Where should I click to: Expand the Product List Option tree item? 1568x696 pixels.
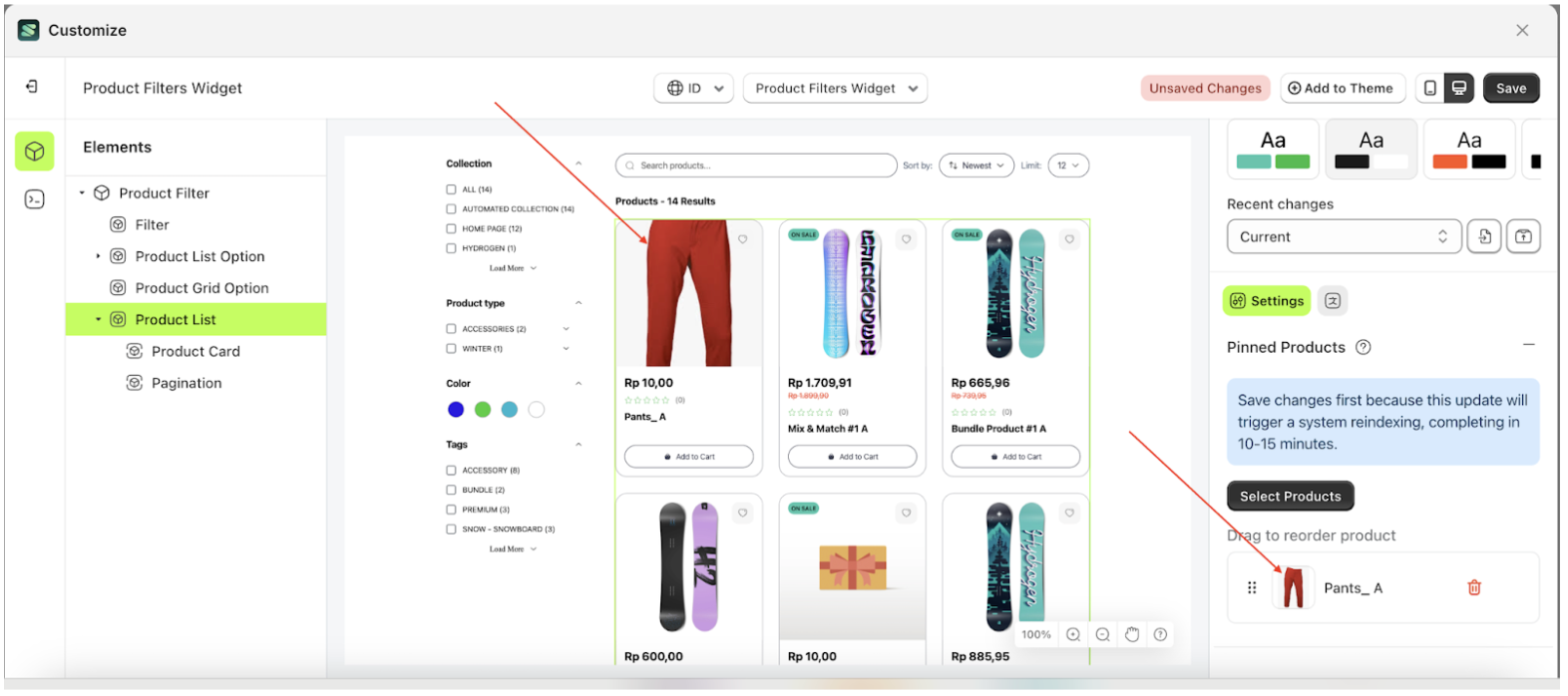point(98,256)
